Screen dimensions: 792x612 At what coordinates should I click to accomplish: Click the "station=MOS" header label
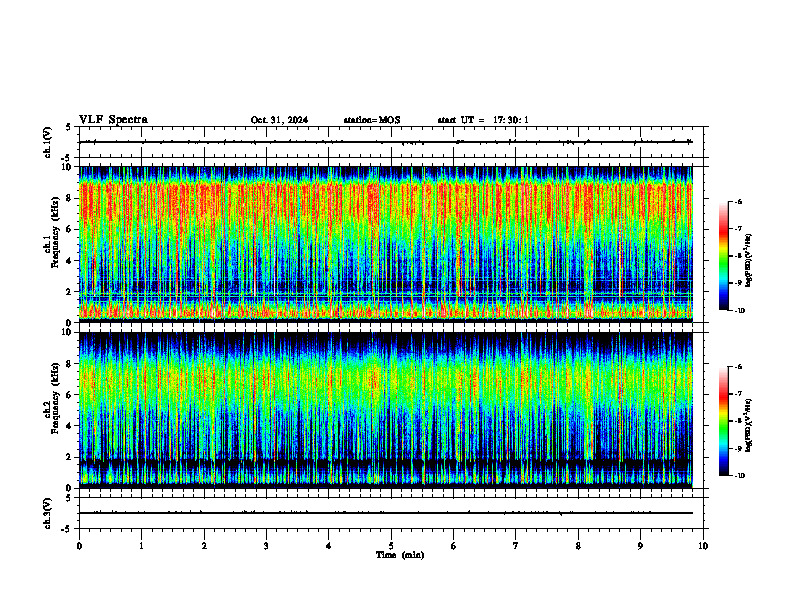pos(372,120)
